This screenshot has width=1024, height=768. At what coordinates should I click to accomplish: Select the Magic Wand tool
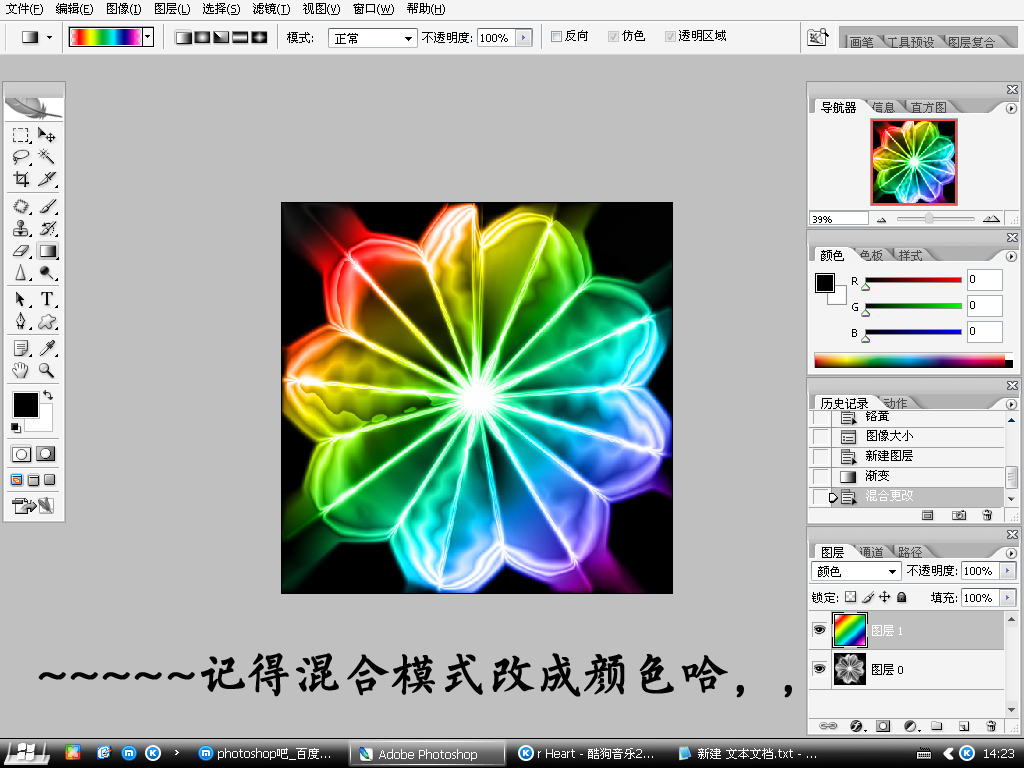pyautogui.click(x=47, y=157)
